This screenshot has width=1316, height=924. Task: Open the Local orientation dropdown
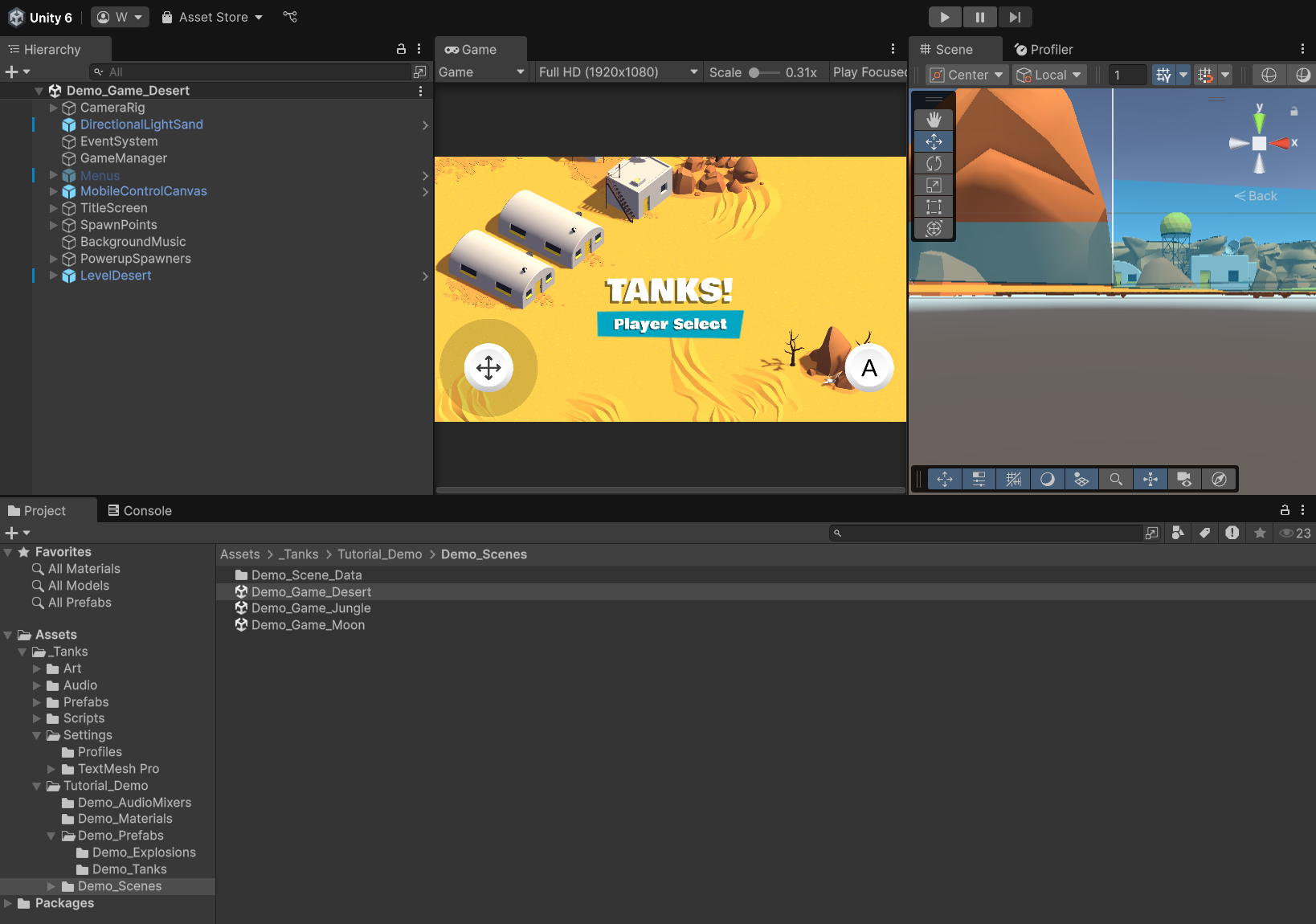[1049, 75]
